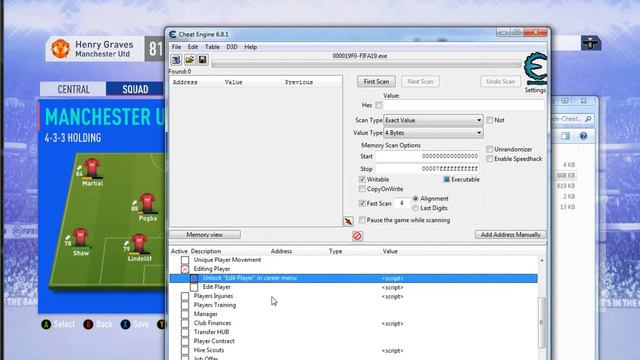The width and height of the screenshot is (640, 360).
Task: Click the First Scan button
Action: coord(376,81)
